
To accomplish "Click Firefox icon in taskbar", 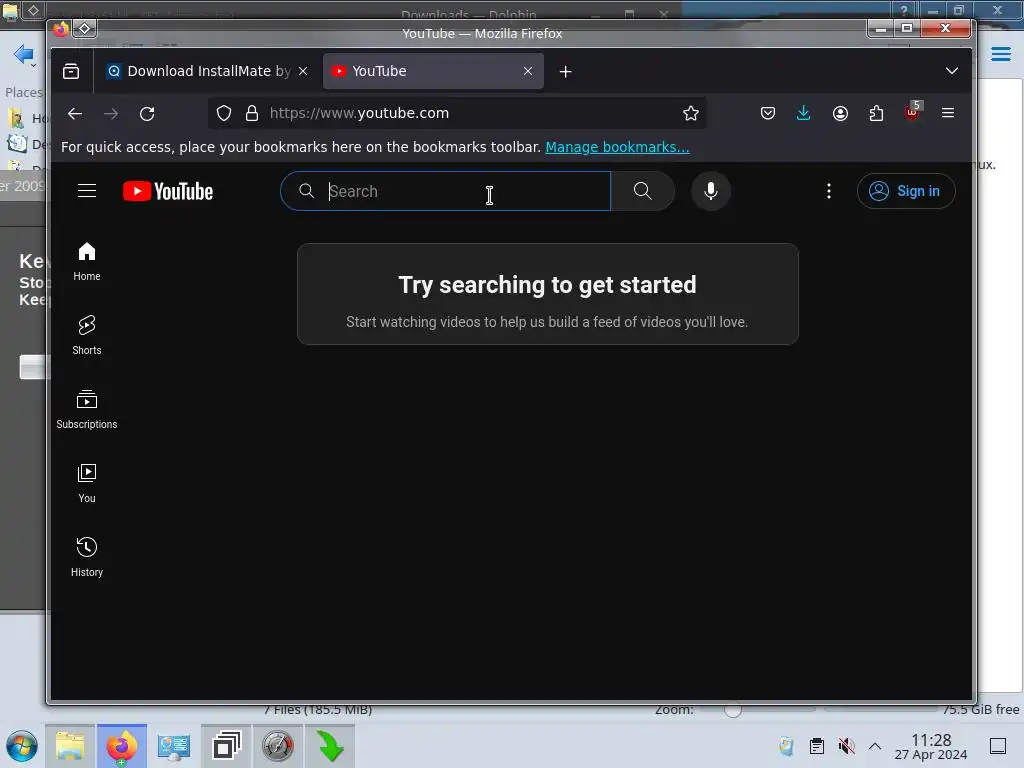I will click(x=121, y=746).
